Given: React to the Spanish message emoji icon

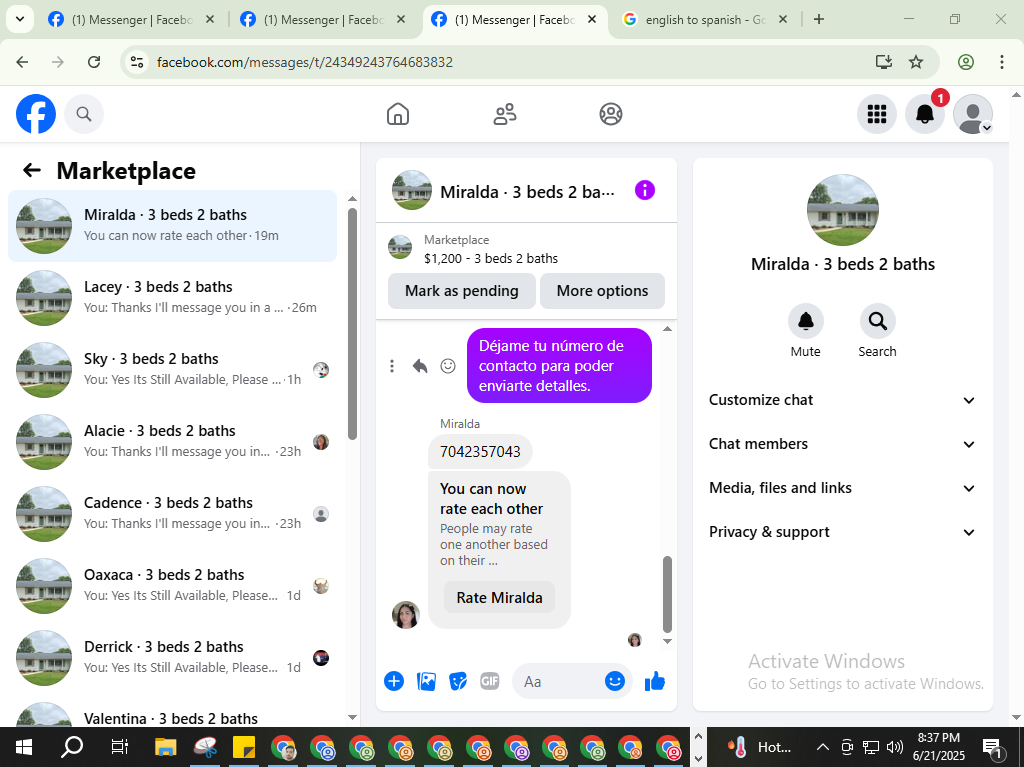Looking at the screenshot, I should click(448, 366).
